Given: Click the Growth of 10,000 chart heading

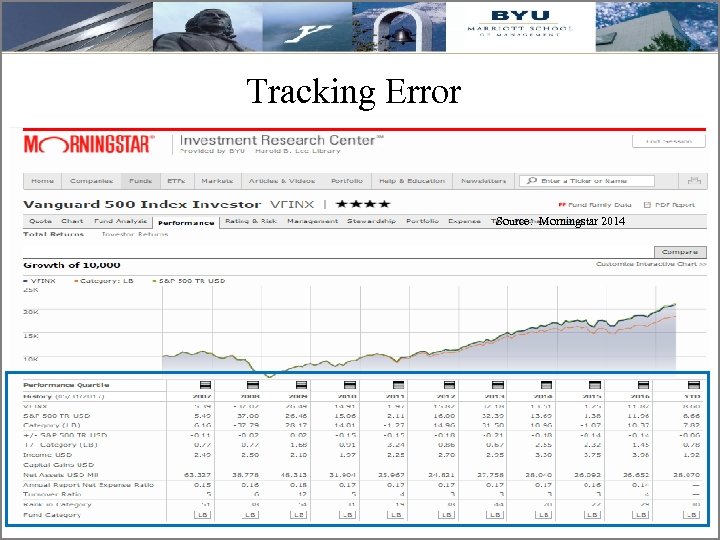Looking at the screenshot, I should point(72,265).
